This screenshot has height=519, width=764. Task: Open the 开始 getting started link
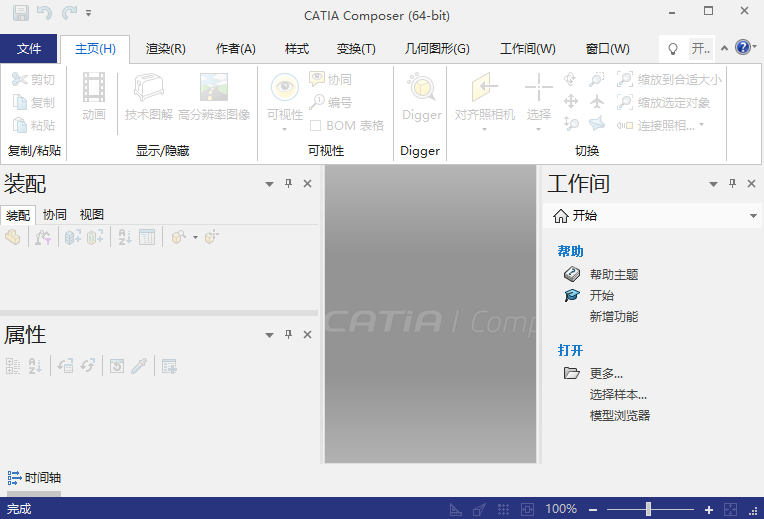[602, 295]
